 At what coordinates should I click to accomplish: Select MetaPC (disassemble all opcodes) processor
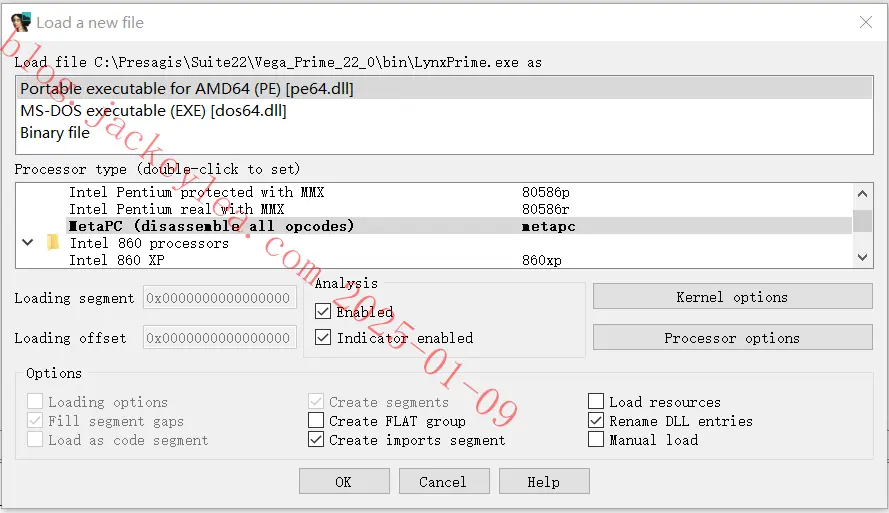(x=459, y=226)
